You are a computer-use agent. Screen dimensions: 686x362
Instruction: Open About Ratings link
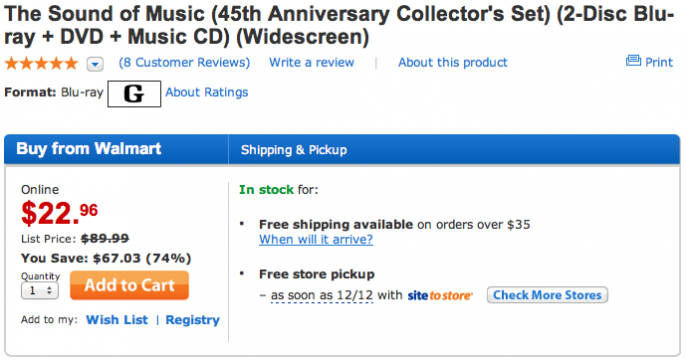tap(206, 92)
